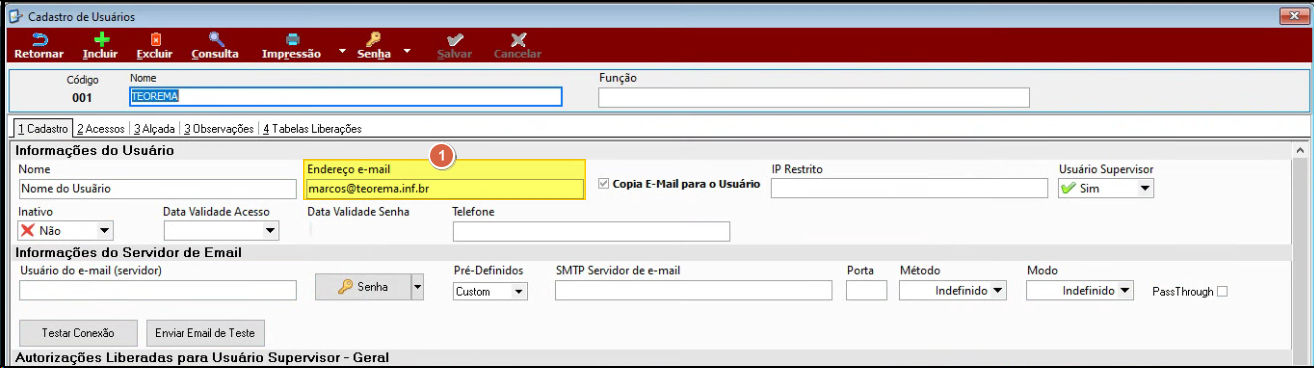Enable the PassThrough checkbox
This screenshot has height=368, width=1314.
[1221, 291]
